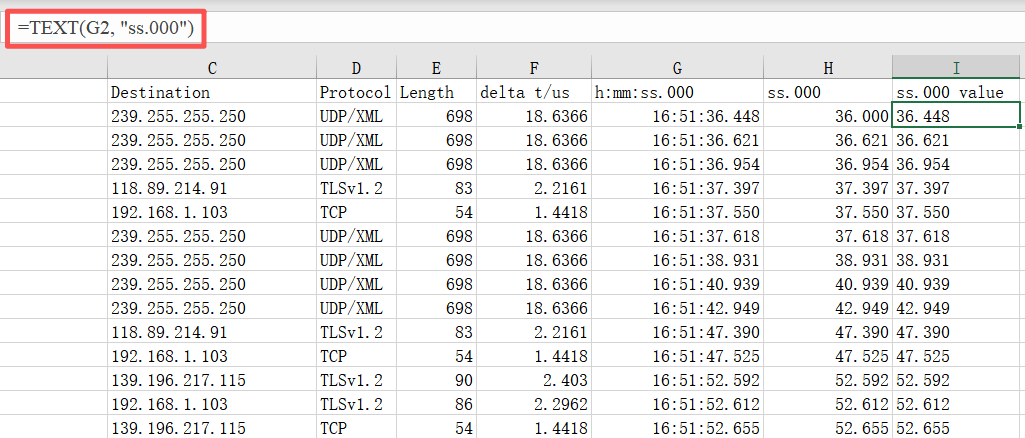1025x438 pixels.
Task: Select column I header
Action: (x=956, y=68)
